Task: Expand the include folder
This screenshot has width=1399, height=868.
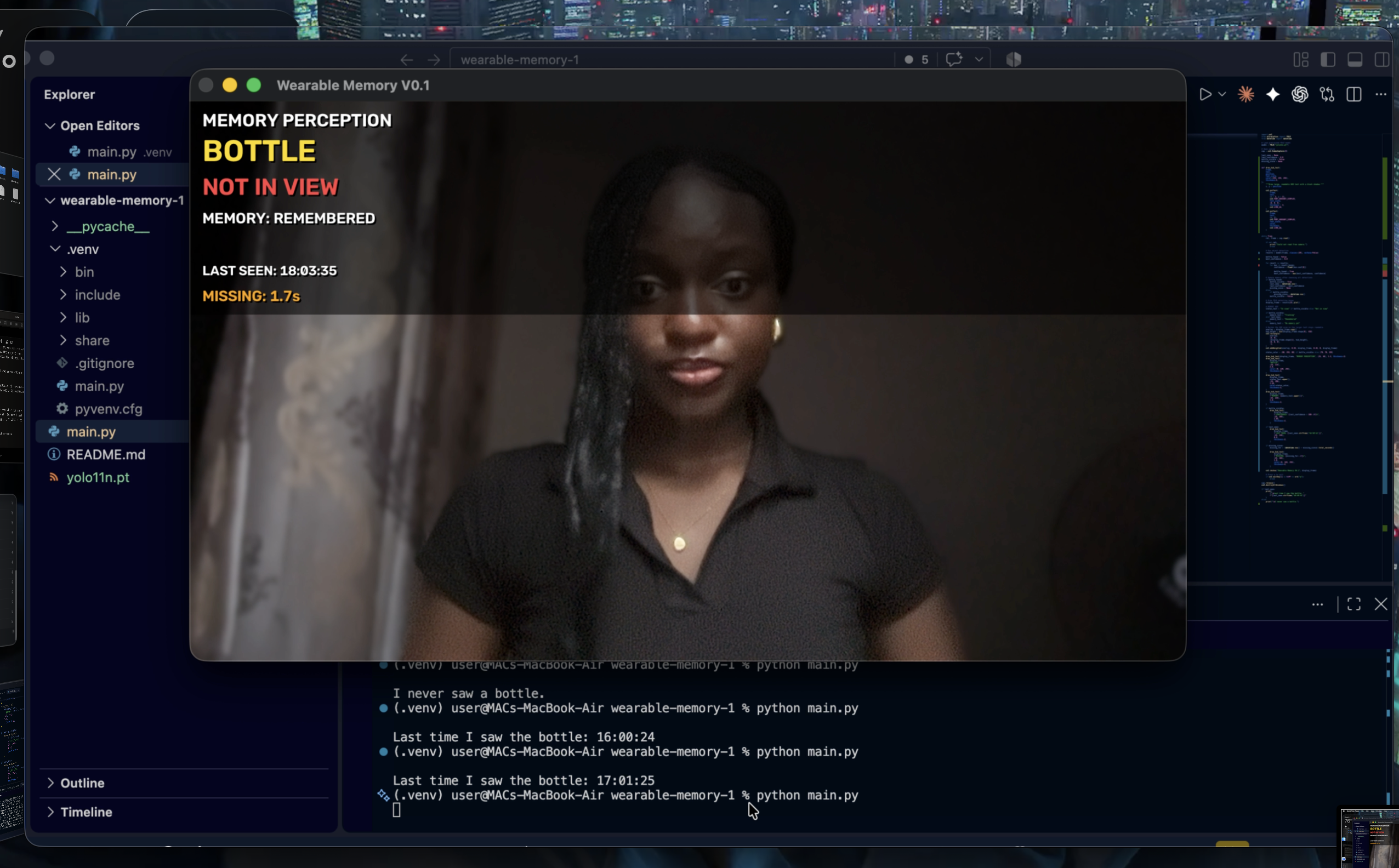Action: [x=97, y=295]
